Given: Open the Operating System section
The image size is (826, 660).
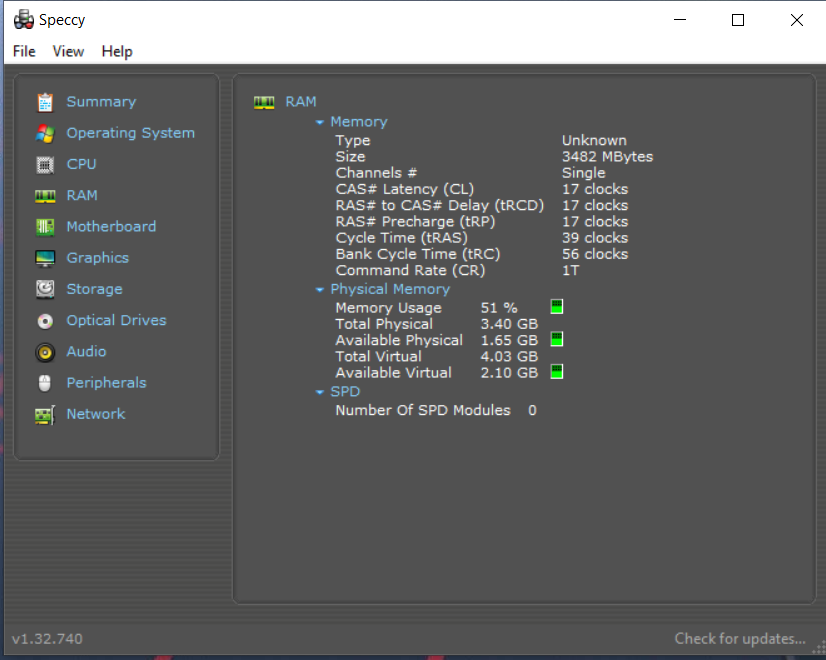Looking at the screenshot, I should click(131, 133).
